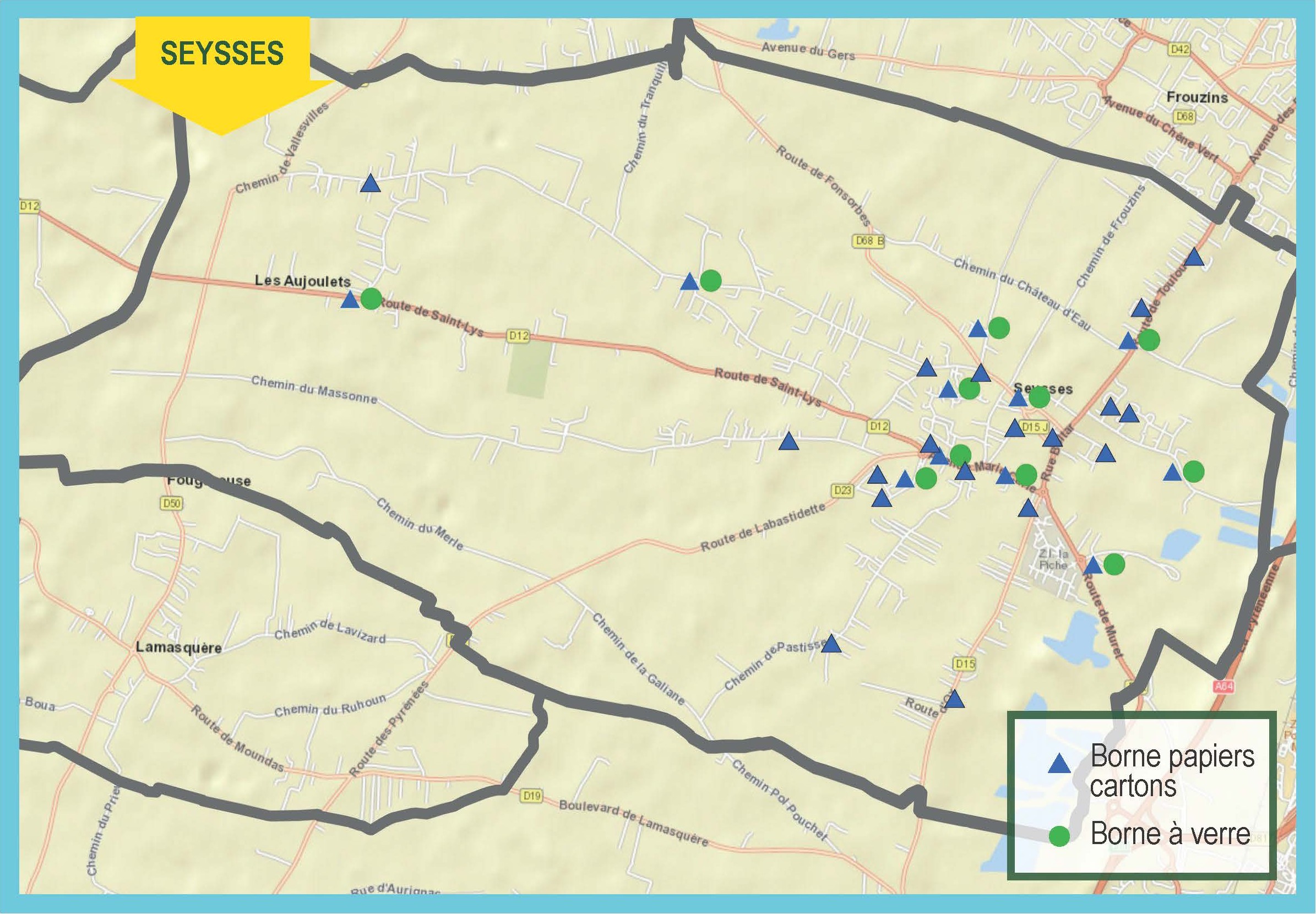
Task: Click the Frouzins town label
Action: [x=1197, y=97]
